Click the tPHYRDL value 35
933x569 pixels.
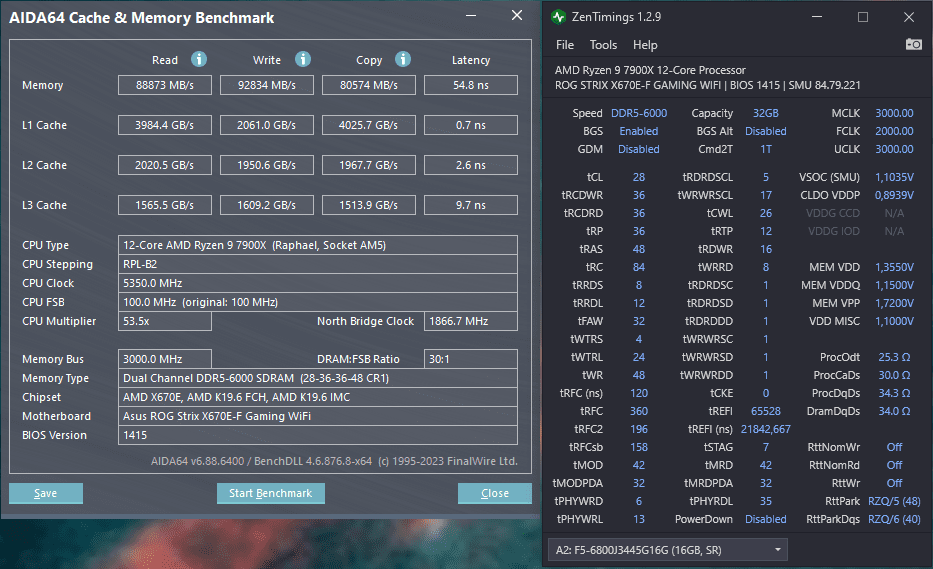766,501
